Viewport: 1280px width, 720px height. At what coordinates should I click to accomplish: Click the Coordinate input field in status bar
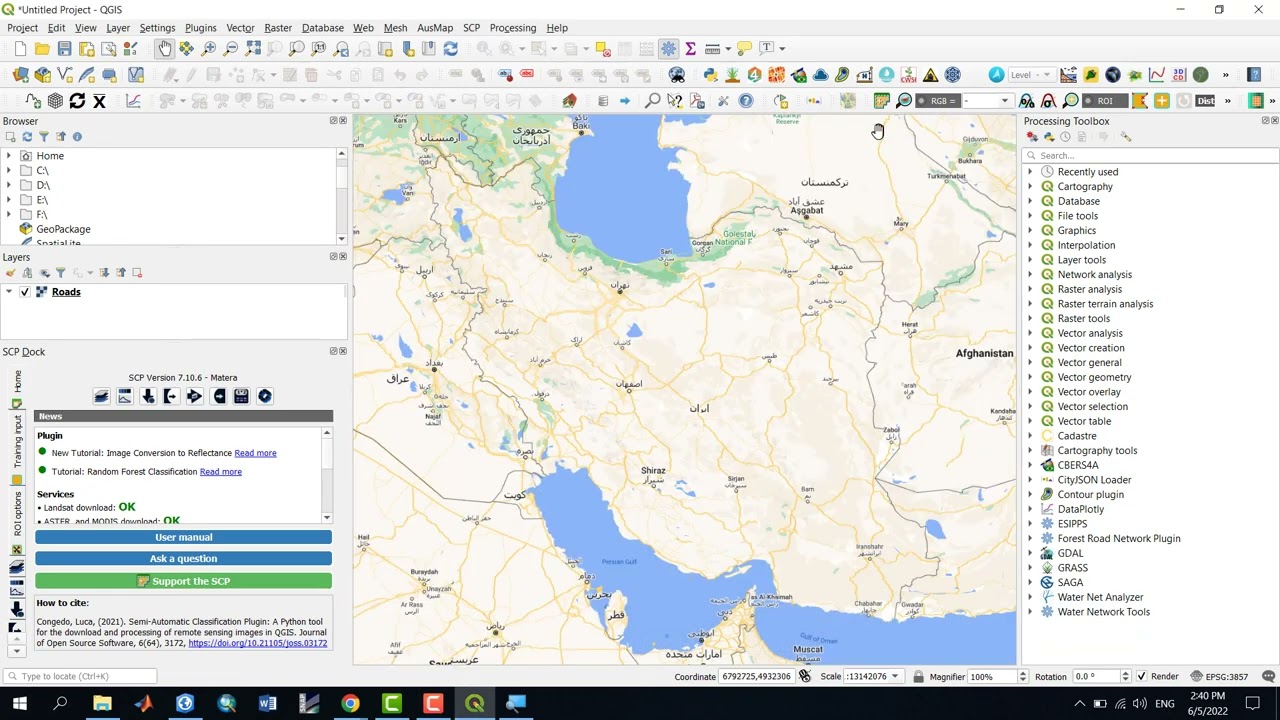[x=757, y=677]
